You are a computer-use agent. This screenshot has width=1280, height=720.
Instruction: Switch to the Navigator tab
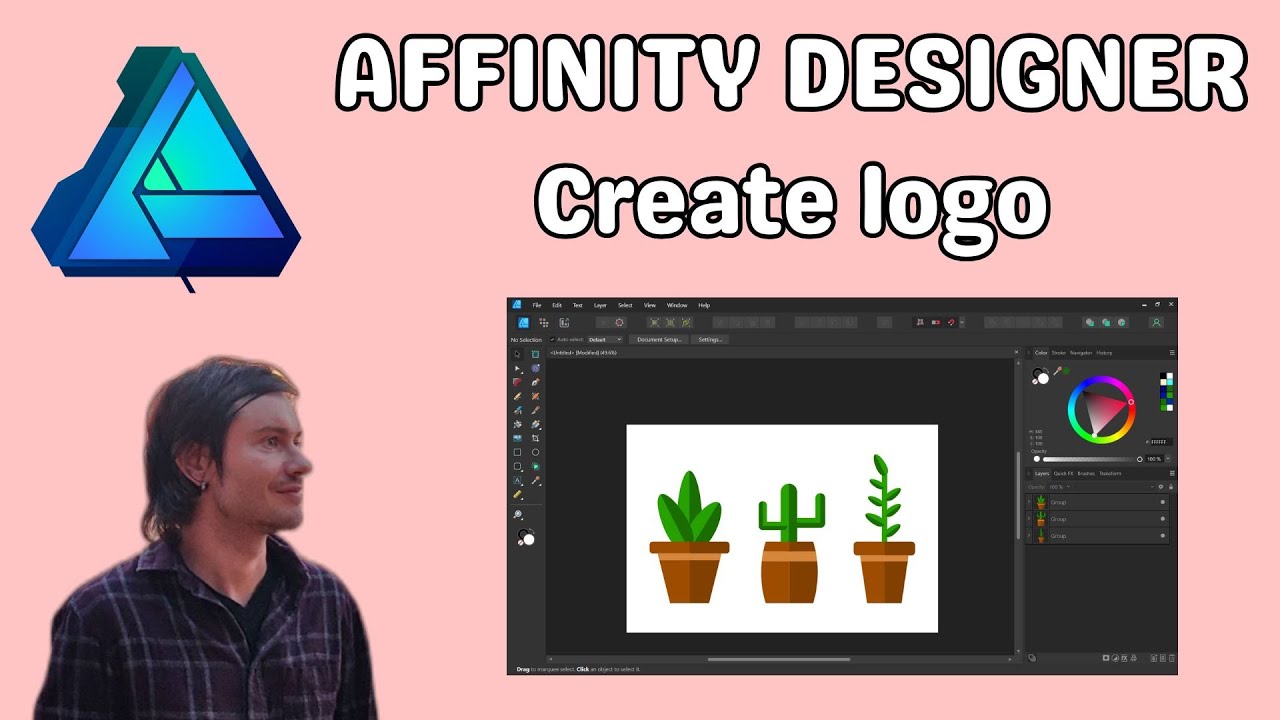click(1081, 353)
